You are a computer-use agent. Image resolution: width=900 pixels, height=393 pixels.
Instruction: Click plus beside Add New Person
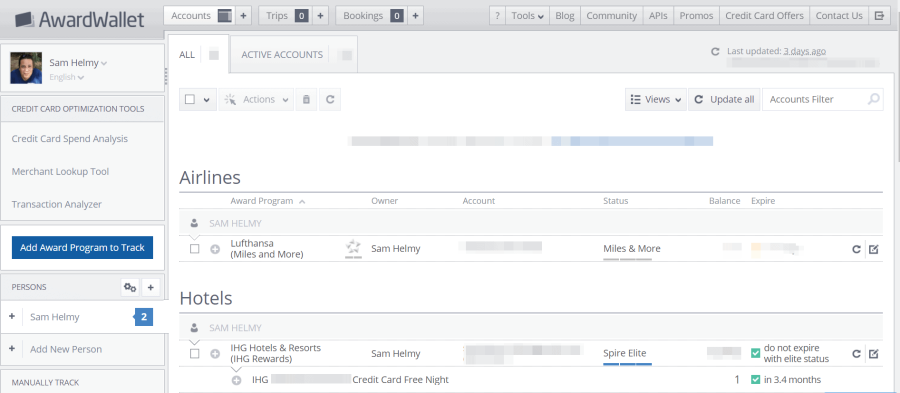click(12, 349)
